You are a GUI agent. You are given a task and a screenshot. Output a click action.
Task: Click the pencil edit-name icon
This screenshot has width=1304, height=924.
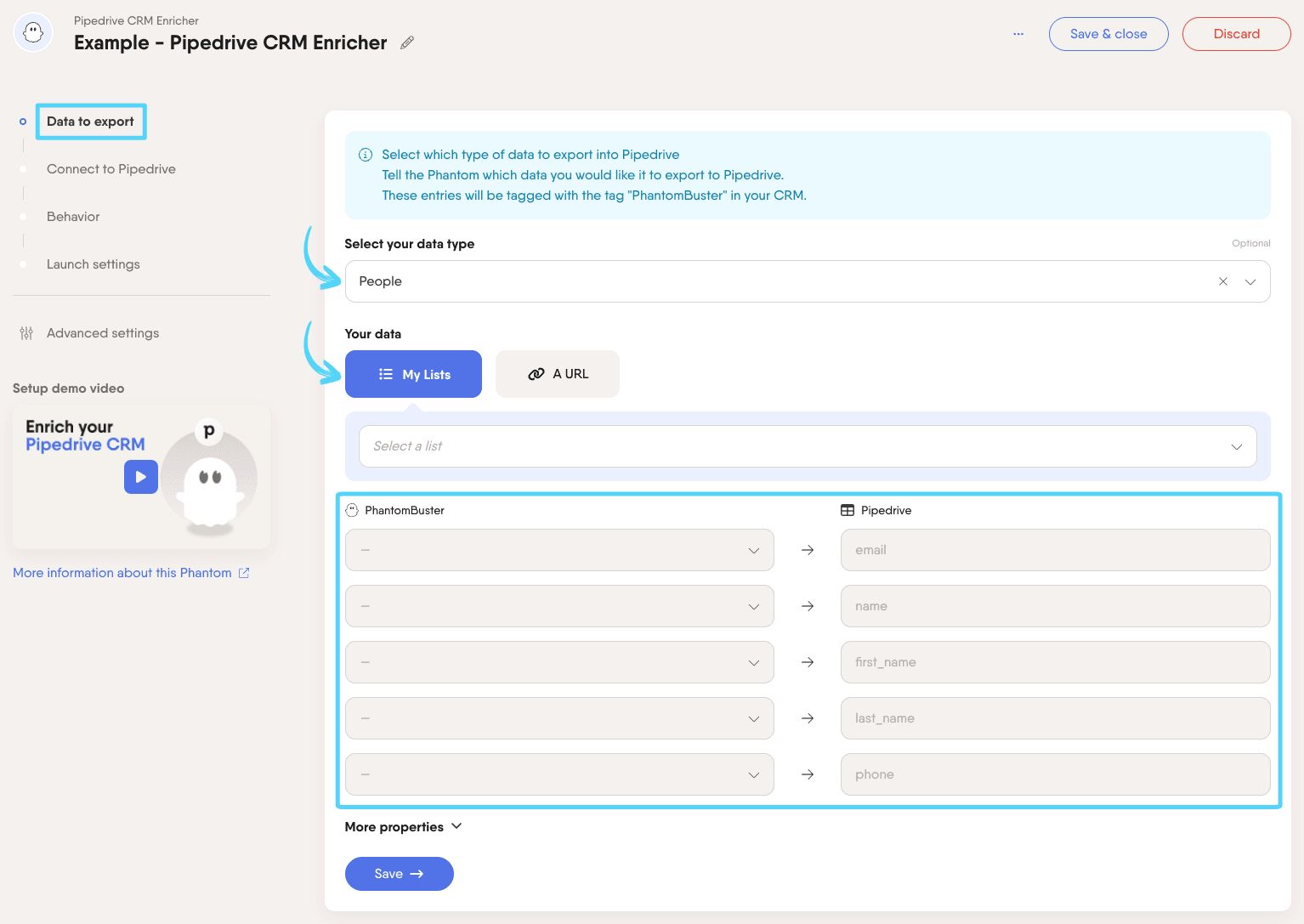(x=407, y=43)
